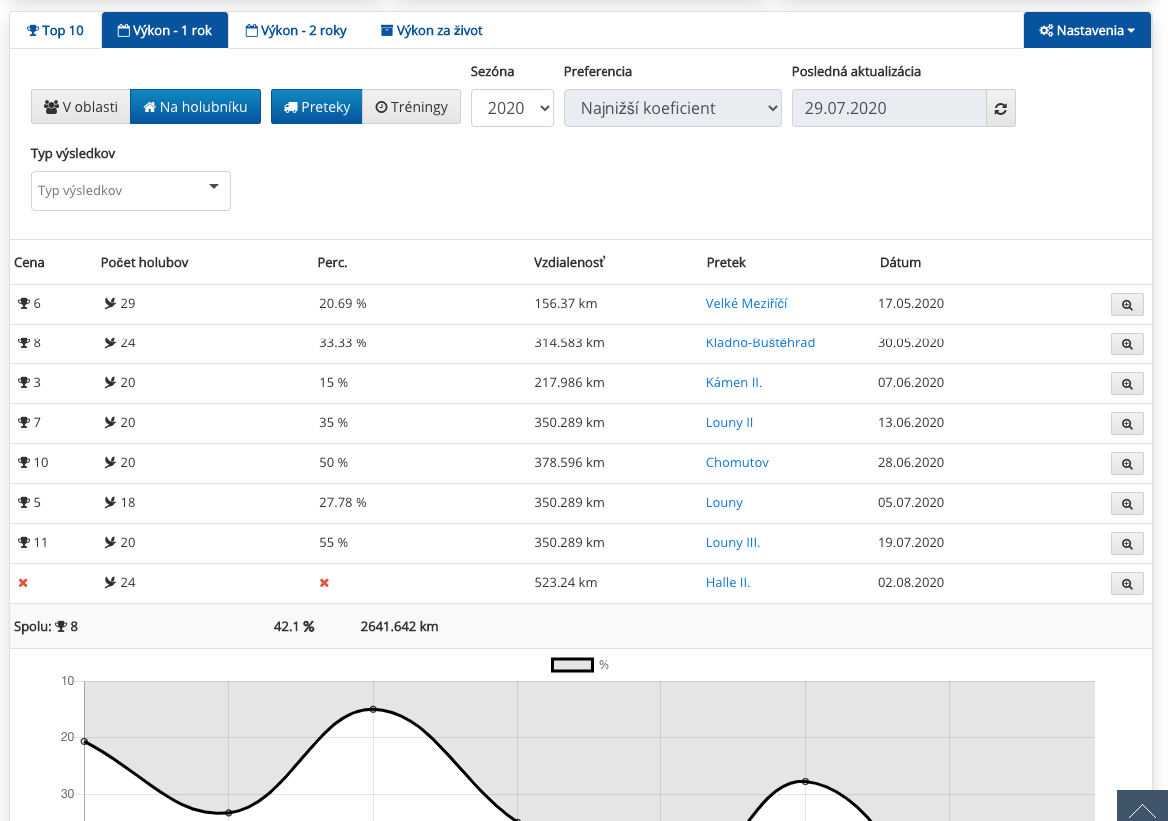Click the Pretek column header
Screen dimensions: 1168x821
click(726, 262)
